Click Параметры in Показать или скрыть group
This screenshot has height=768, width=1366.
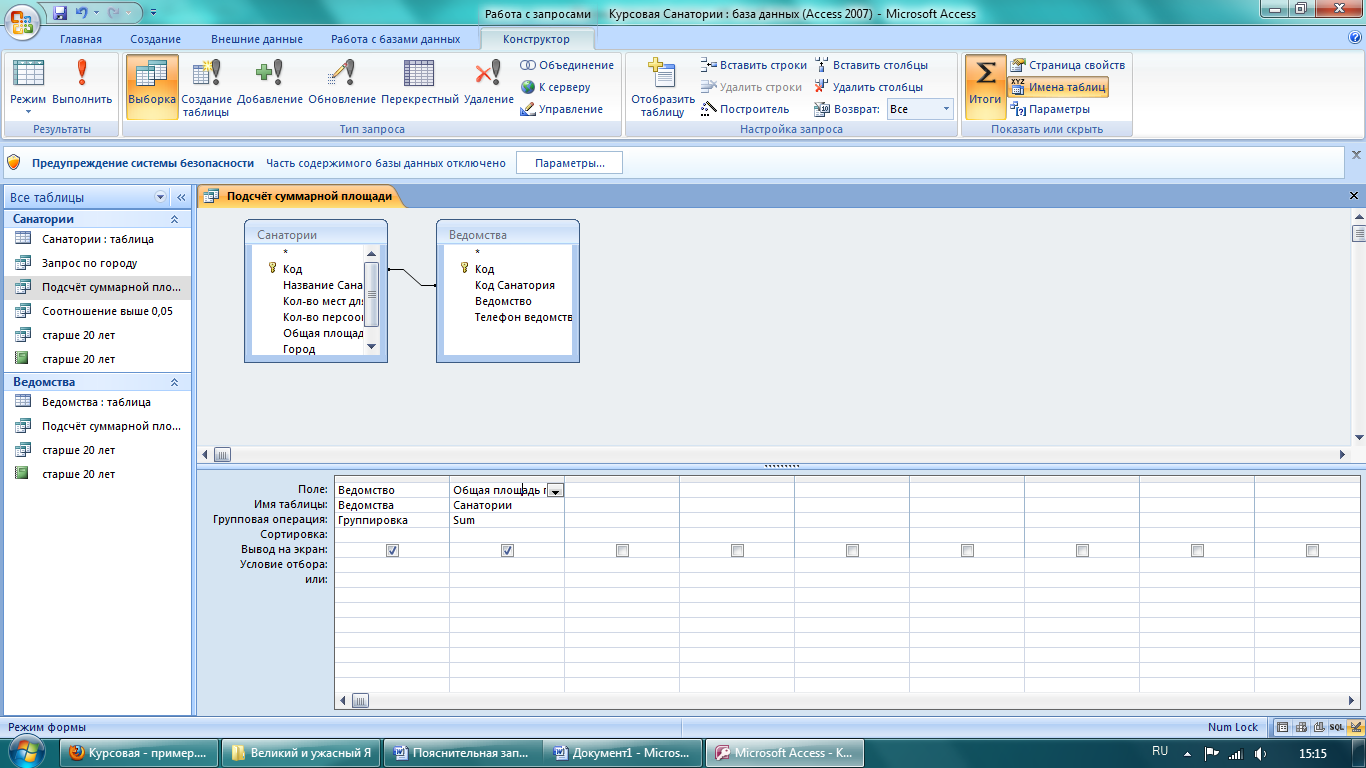1050,109
